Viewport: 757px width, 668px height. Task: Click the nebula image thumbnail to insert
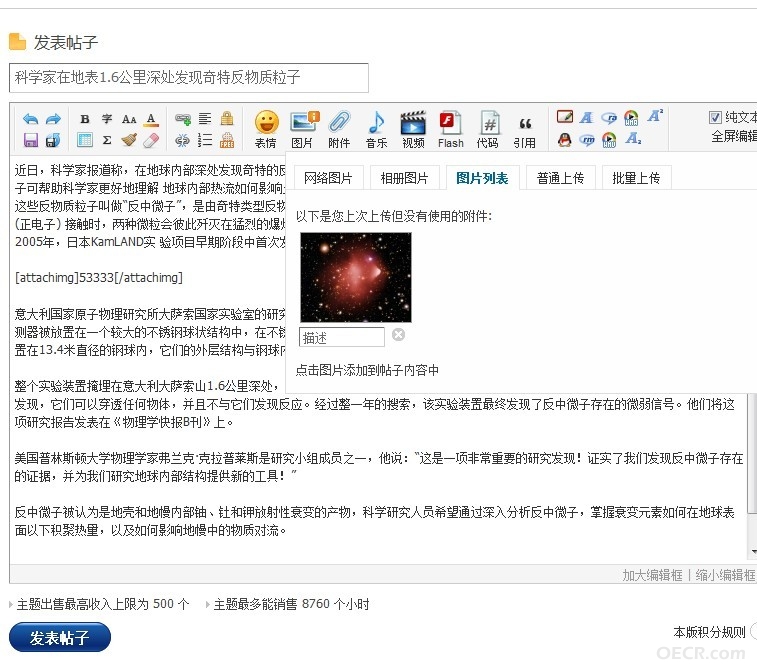coord(356,277)
